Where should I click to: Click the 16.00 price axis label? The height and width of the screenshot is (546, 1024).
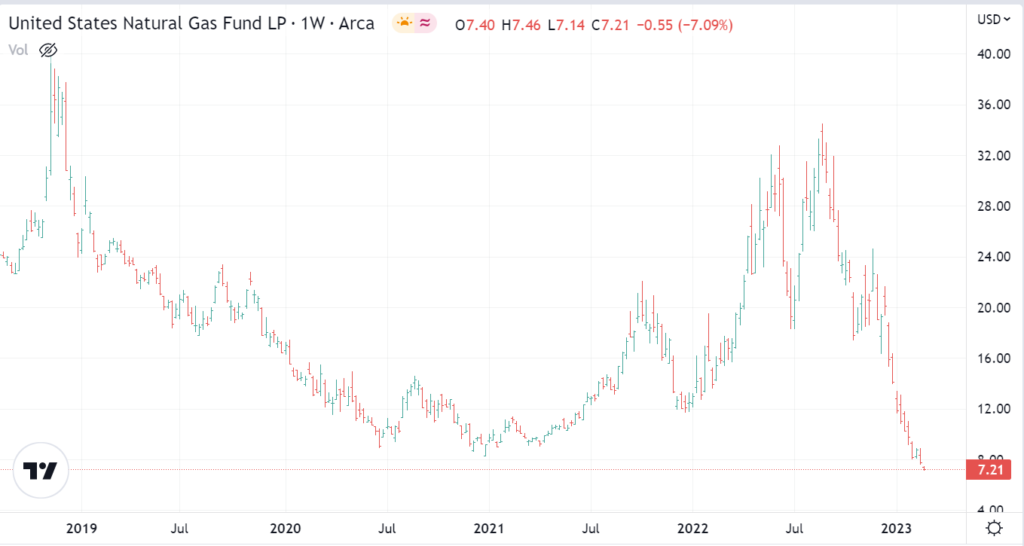993,359
